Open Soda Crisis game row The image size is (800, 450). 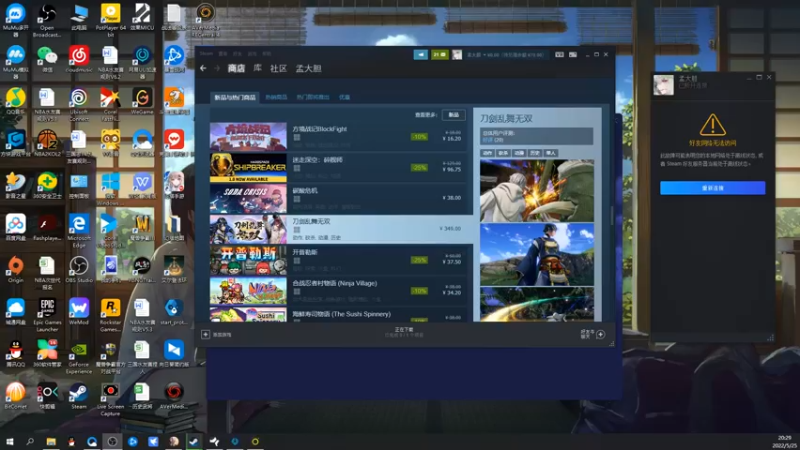pos(338,198)
